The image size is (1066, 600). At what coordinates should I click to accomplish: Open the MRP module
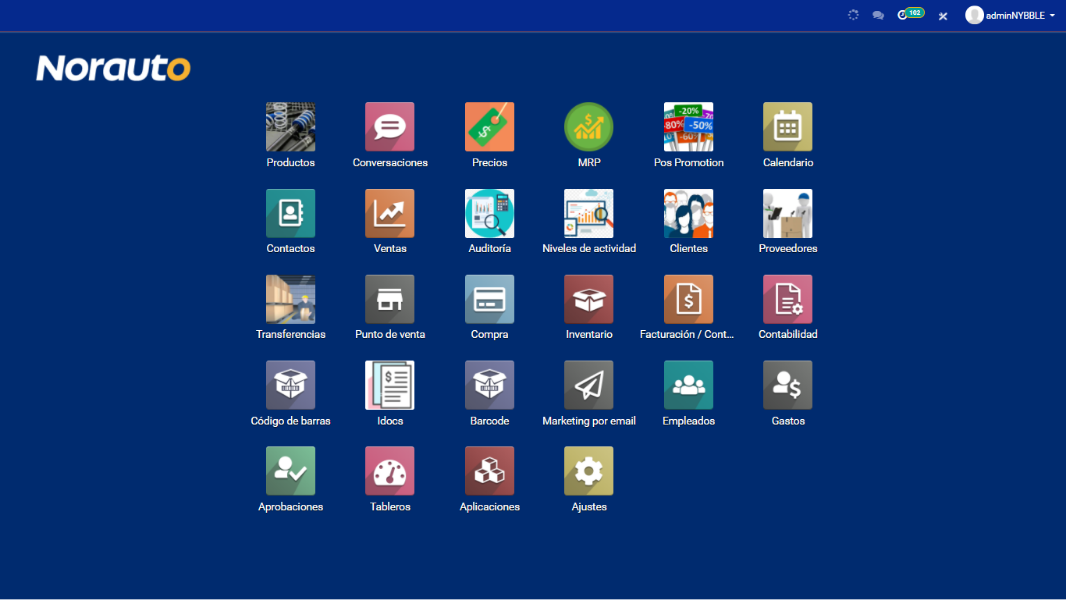click(589, 127)
